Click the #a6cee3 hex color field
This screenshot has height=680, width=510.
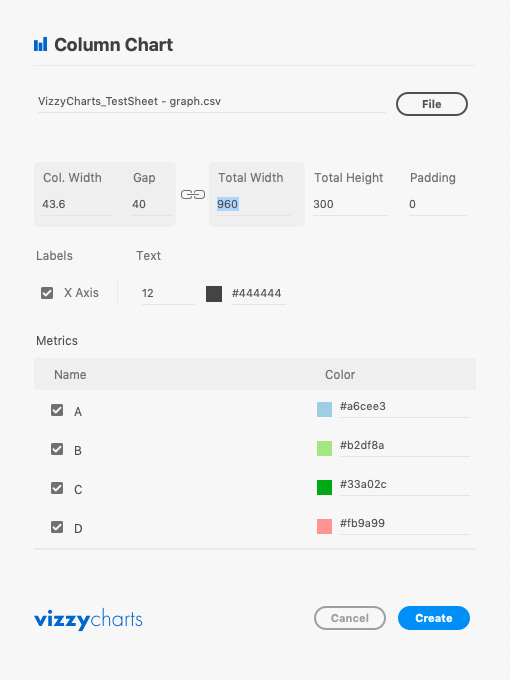[x=405, y=407]
